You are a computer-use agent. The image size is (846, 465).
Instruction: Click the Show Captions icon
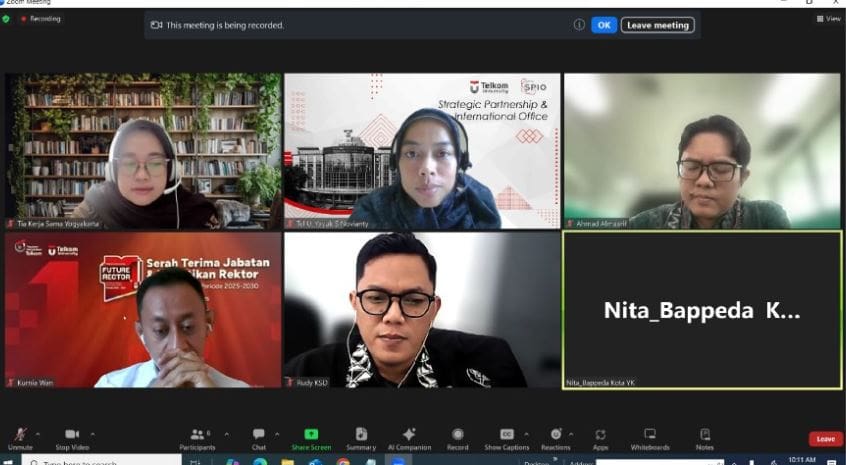tap(506, 437)
